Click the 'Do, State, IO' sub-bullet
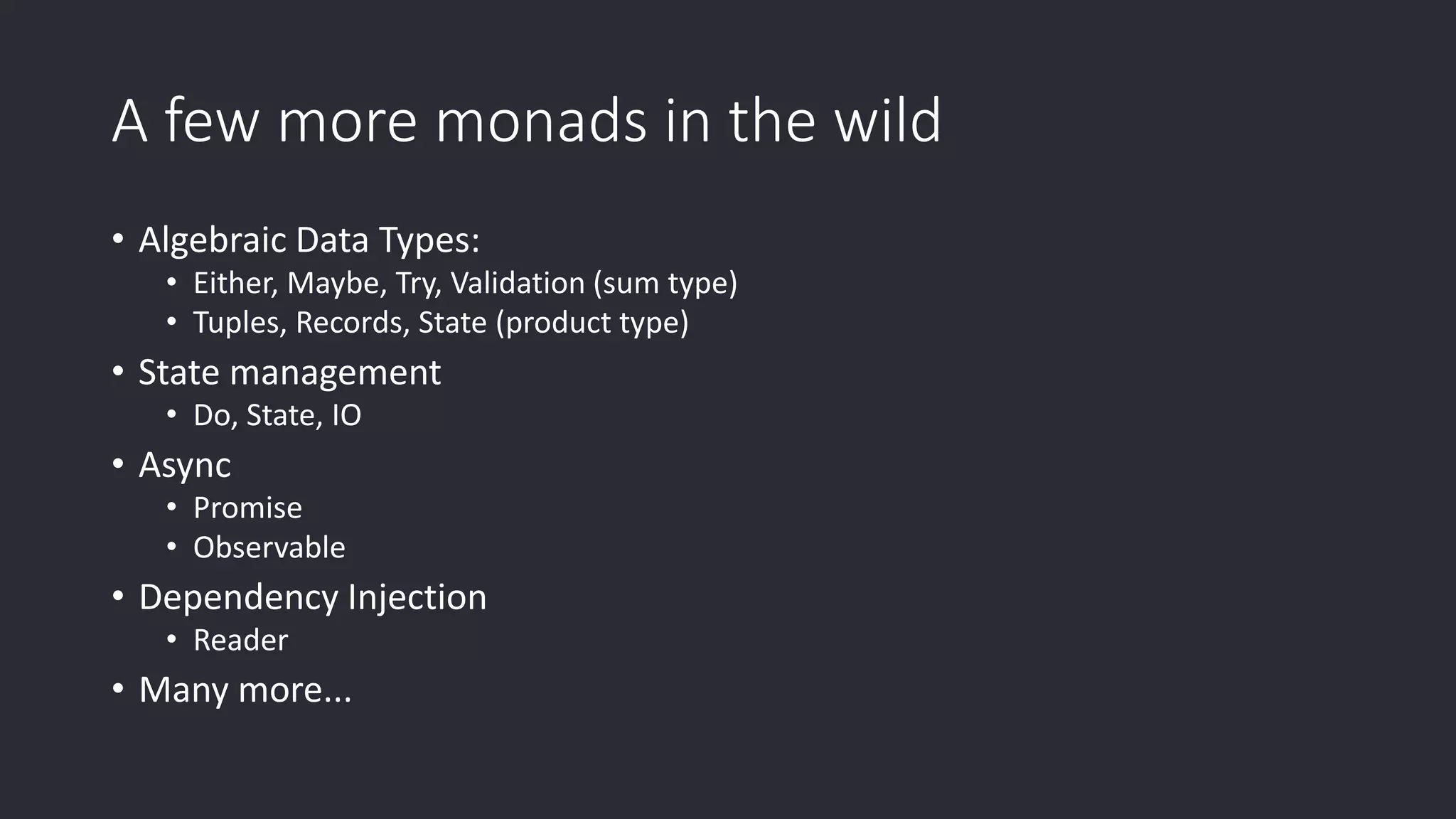 click(x=277, y=415)
